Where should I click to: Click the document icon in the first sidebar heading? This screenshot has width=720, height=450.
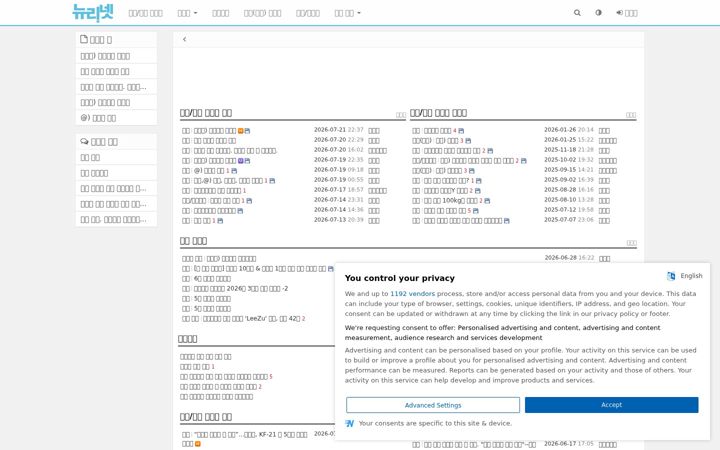[x=84, y=39]
